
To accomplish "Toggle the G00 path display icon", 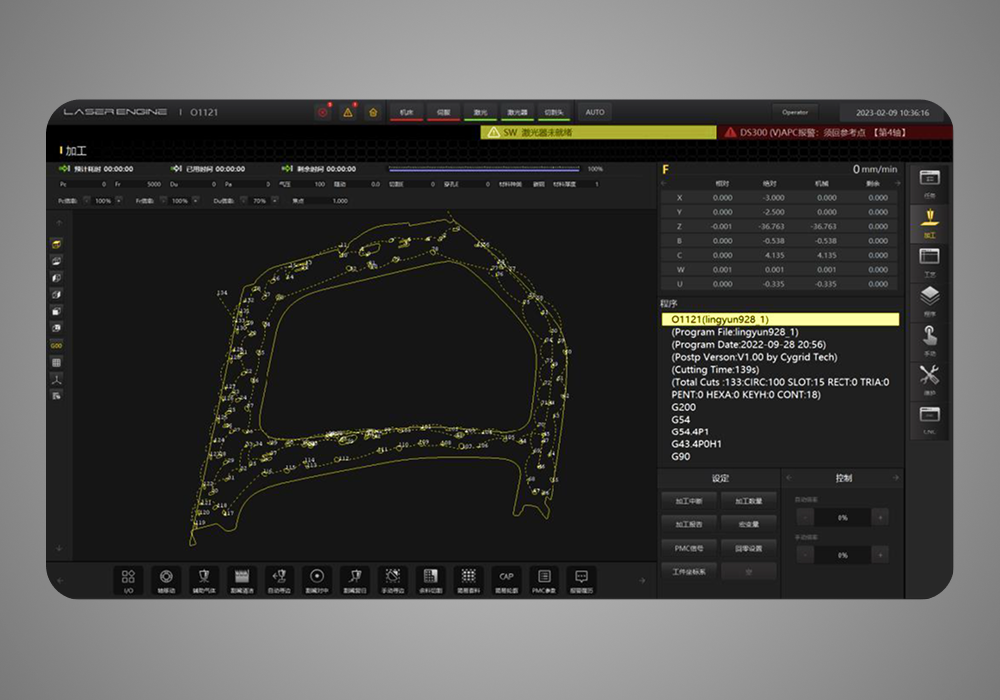I will pyautogui.click(x=57, y=346).
